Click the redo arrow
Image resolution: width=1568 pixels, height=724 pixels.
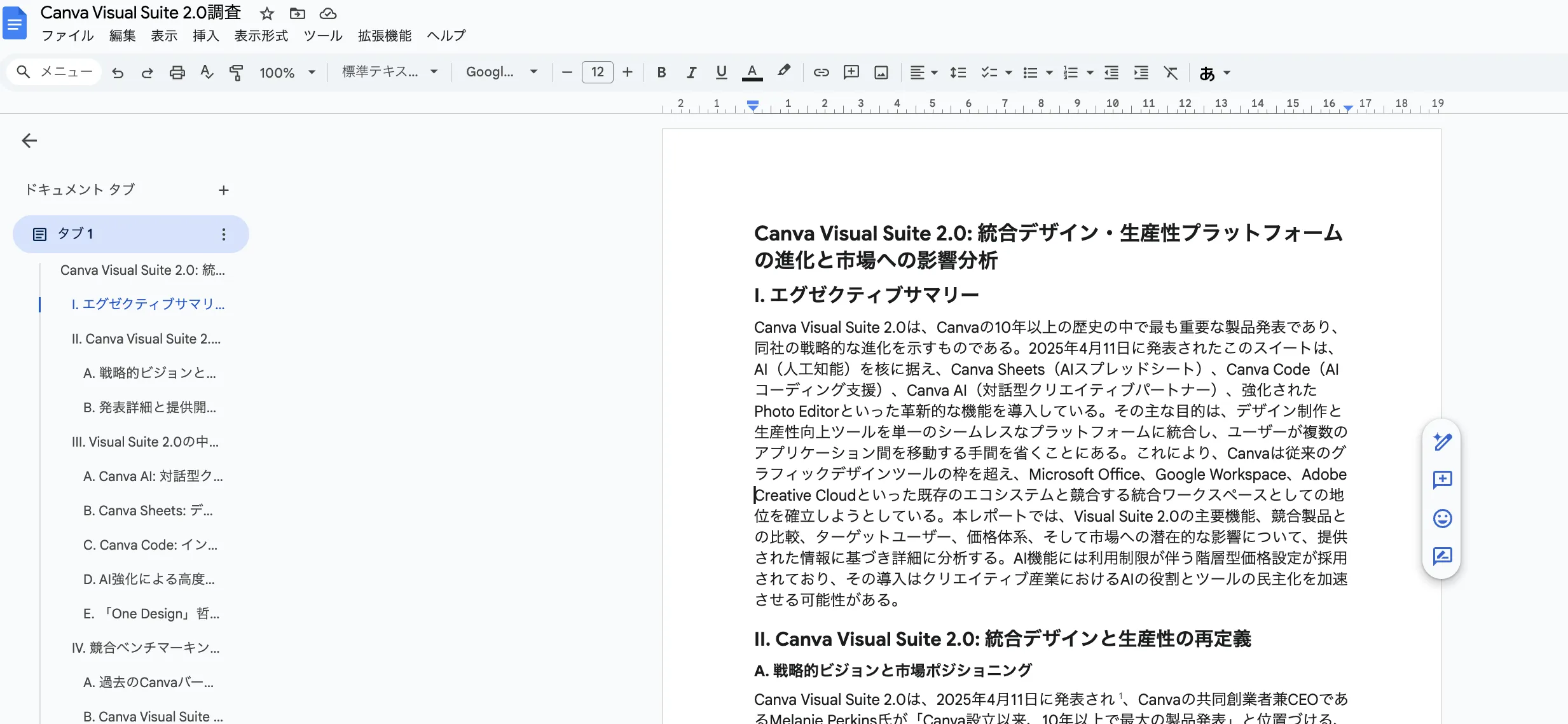click(x=147, y=73)
